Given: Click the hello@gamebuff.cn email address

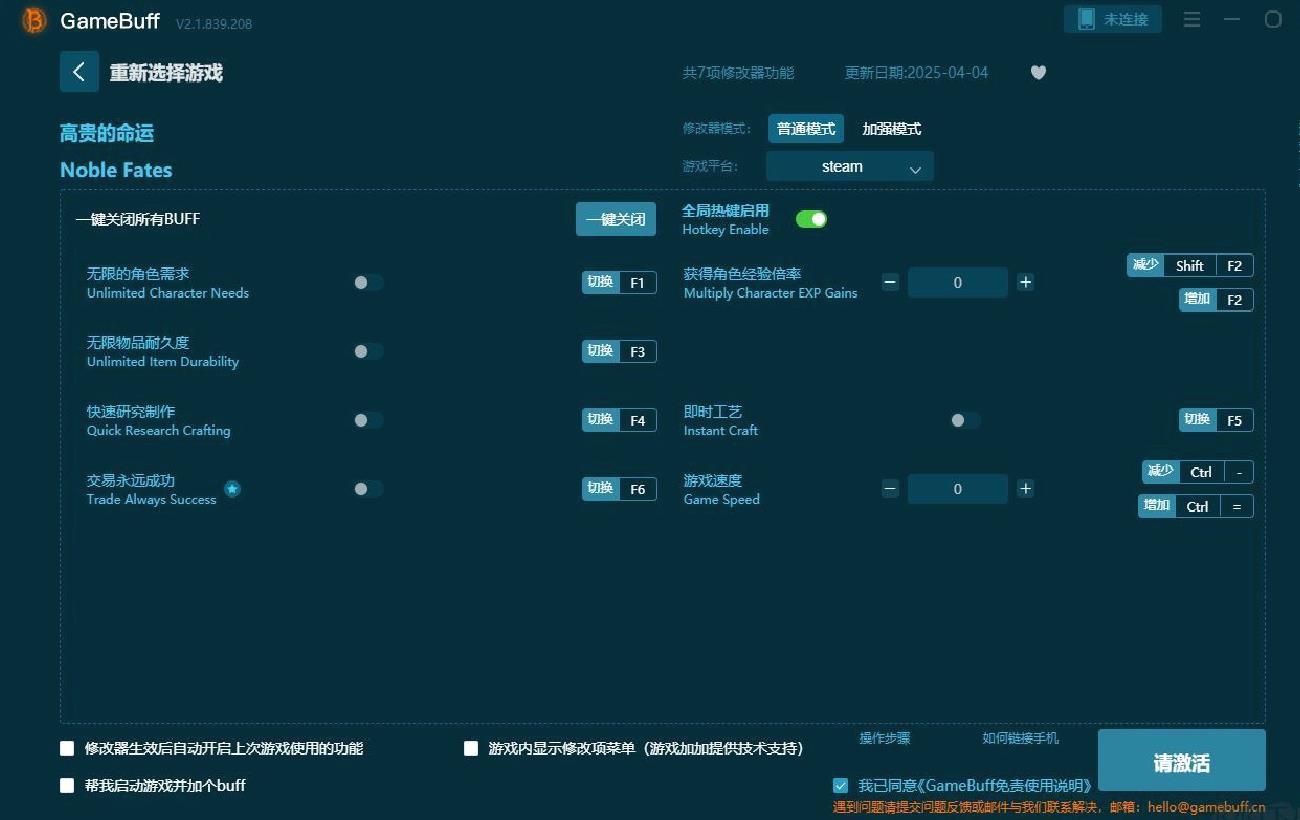Looking at the screenshot, I should [x=1206, y=807].
